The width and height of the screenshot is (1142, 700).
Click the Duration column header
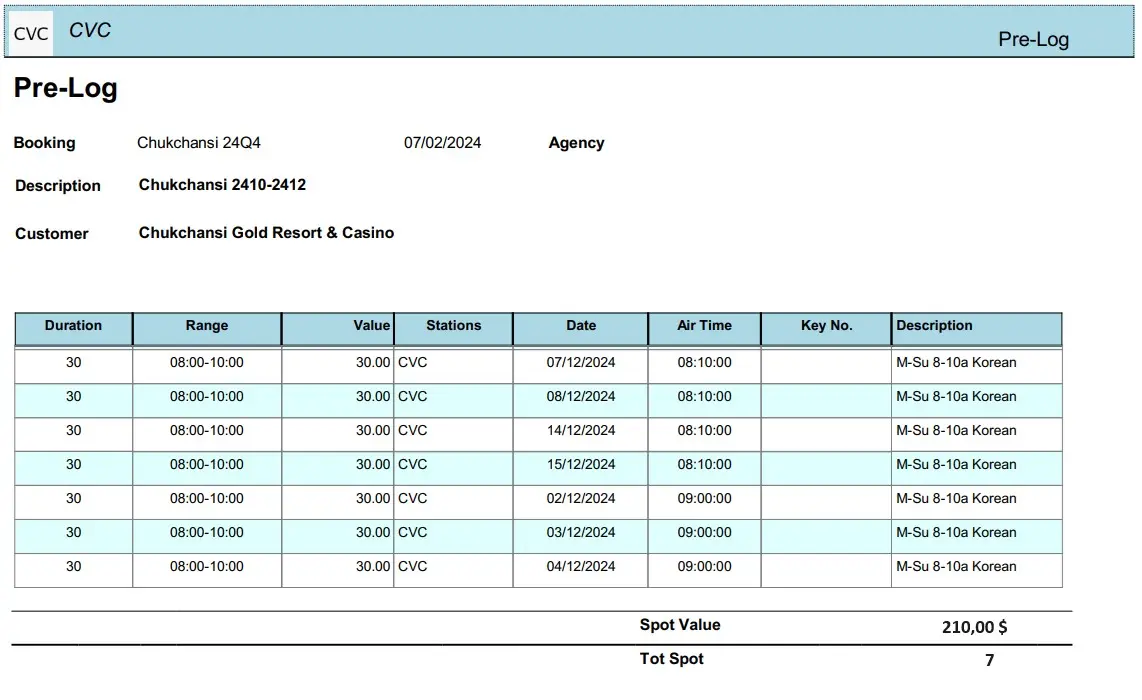coord(73,326)
